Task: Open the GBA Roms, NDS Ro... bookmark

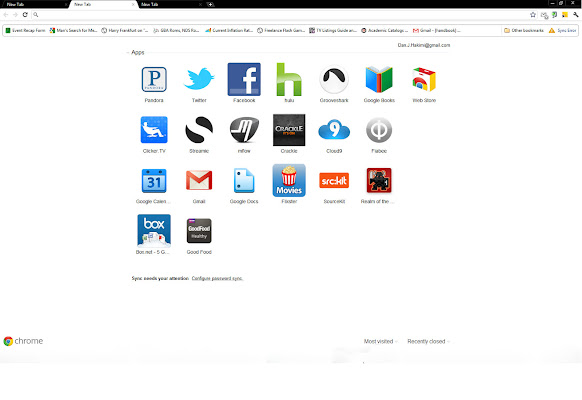Action: (x=176, y=30)
